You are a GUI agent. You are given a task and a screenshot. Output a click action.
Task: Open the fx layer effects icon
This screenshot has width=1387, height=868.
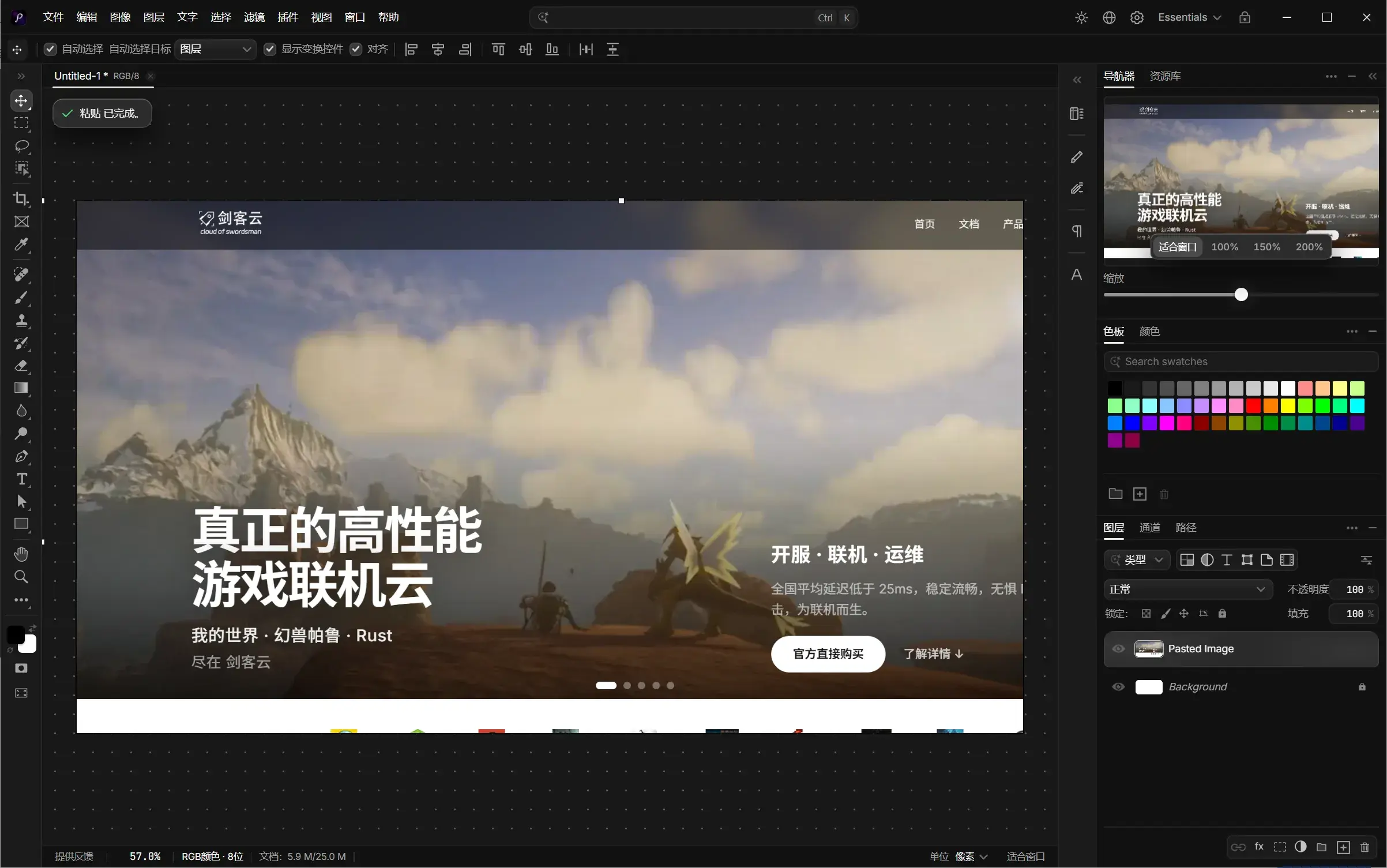click(1260, 847)
